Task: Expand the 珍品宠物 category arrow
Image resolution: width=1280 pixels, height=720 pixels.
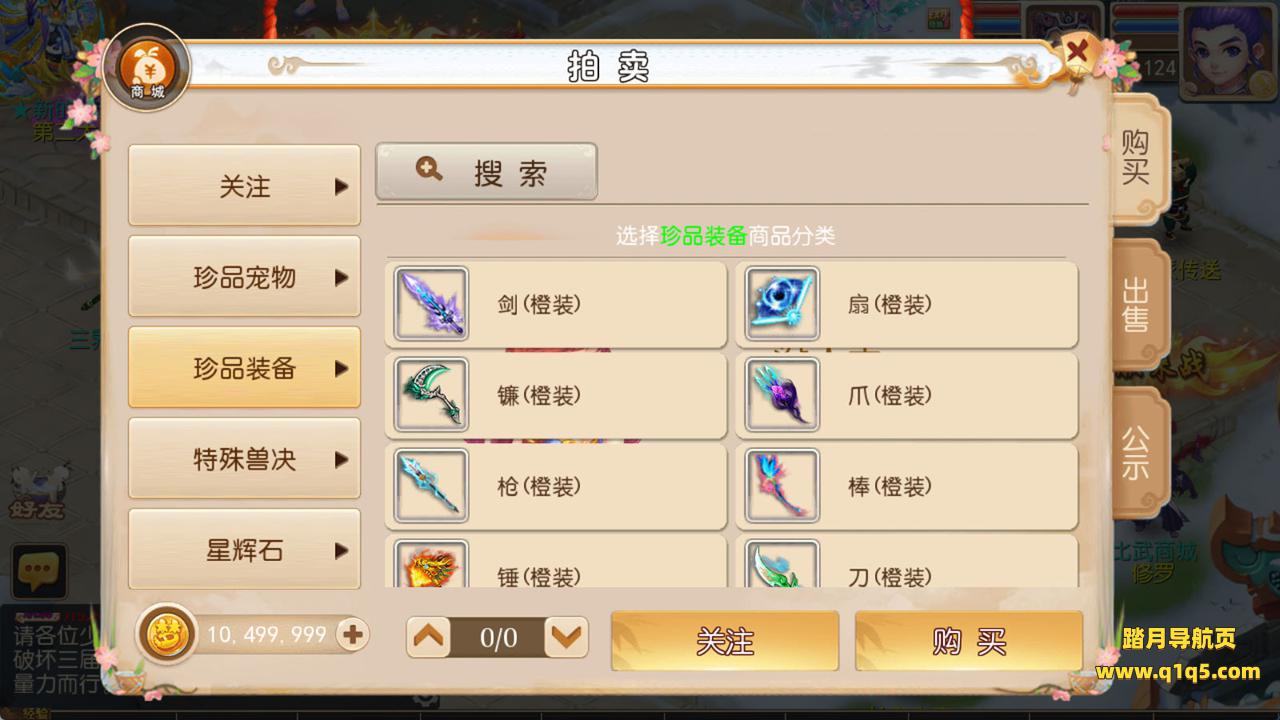Action: coord(341,278)
